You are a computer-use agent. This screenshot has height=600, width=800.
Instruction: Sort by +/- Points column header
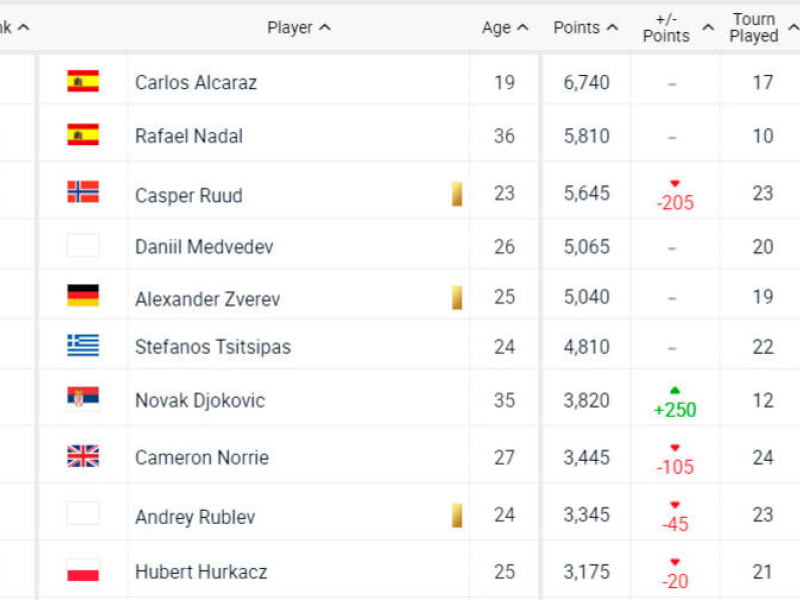[673, 28]
